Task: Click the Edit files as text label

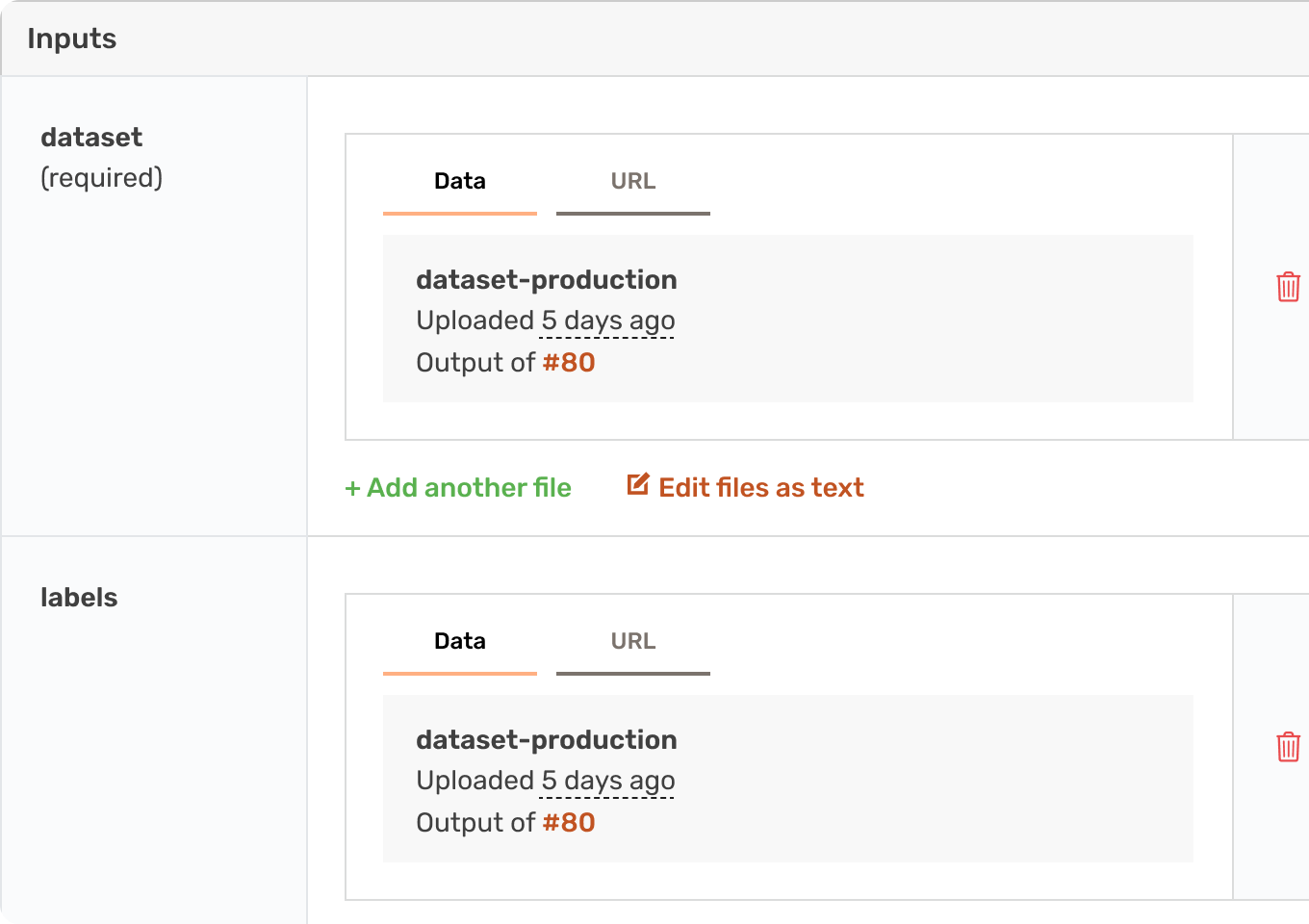Action: coord(760,488)
